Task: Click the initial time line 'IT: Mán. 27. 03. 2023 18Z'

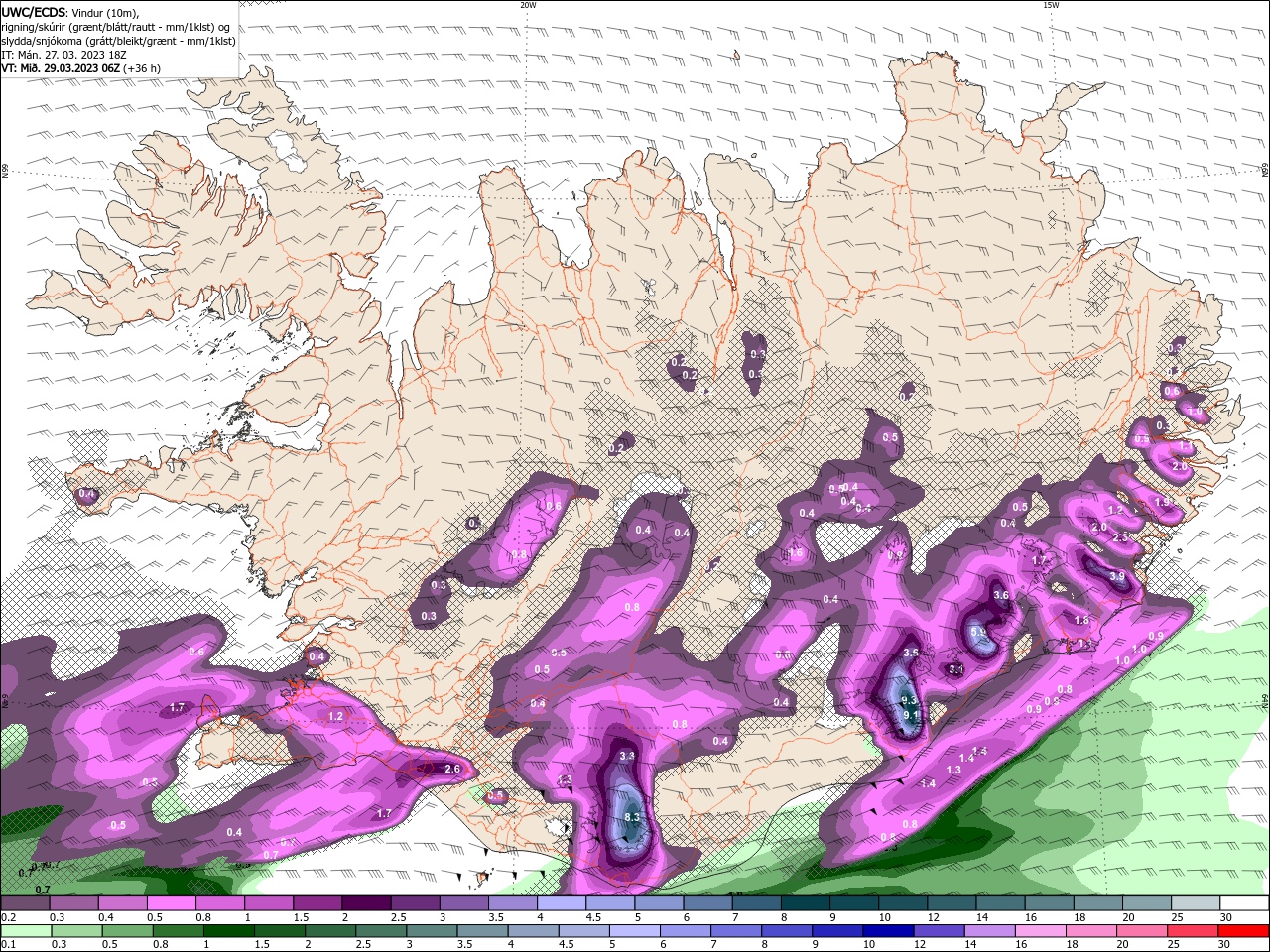Action: [63, 55]
